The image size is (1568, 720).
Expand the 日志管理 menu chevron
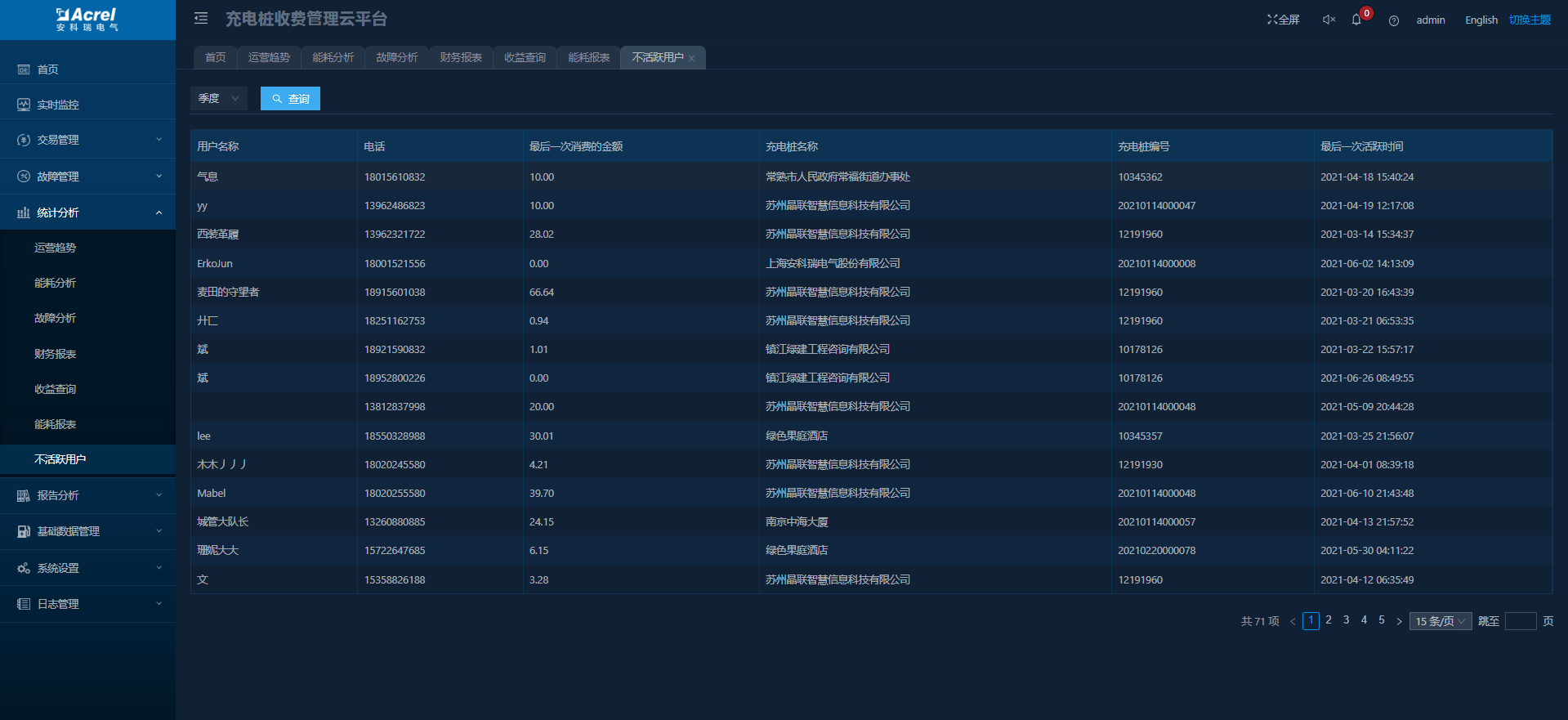pos(159,604)
